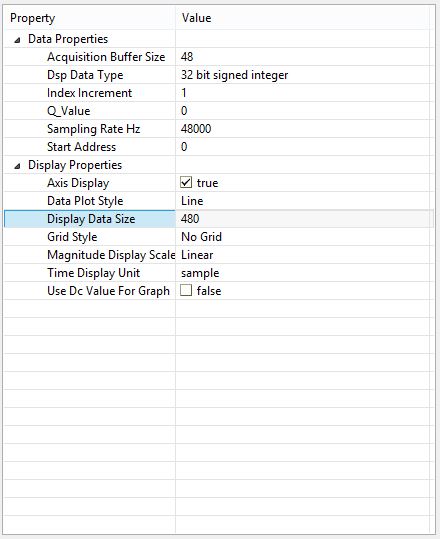Select the Magnitude Display Scale property name
The image size is (440, 539).
(x=111, y=255)
